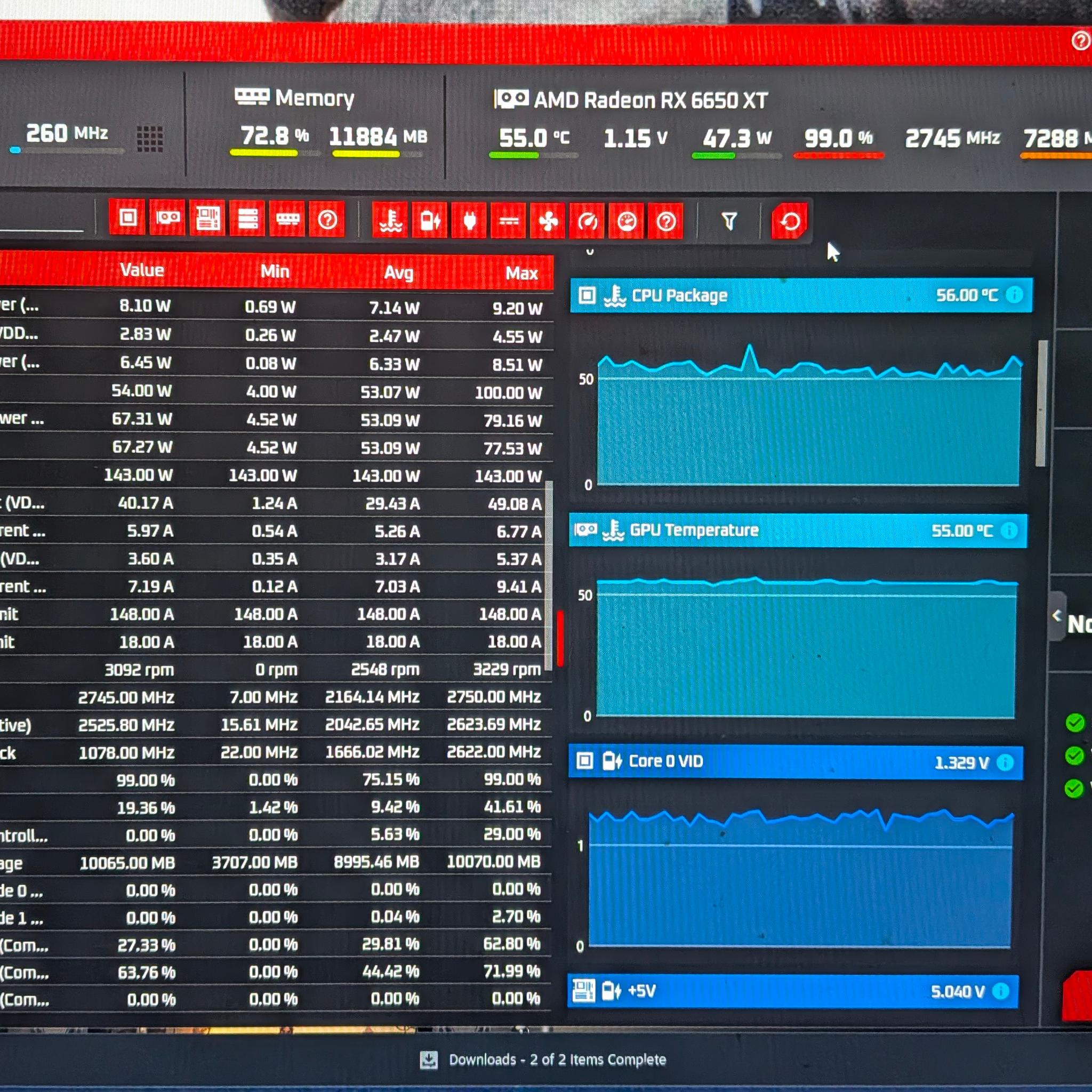Select the +5V graph header

792,991
